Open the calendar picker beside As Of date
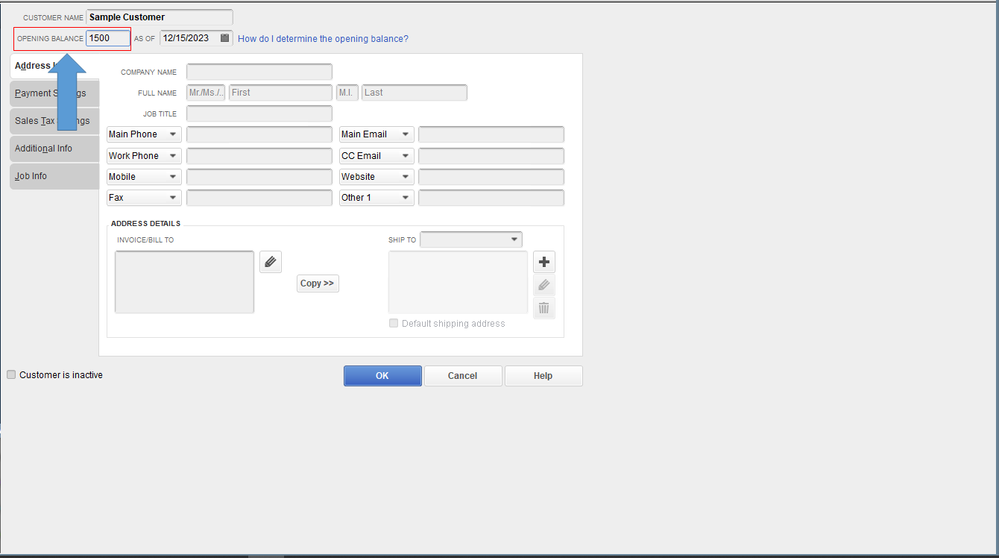Image resolution: width=999 pixels, height=558 pixels. [x=224, y=38]
